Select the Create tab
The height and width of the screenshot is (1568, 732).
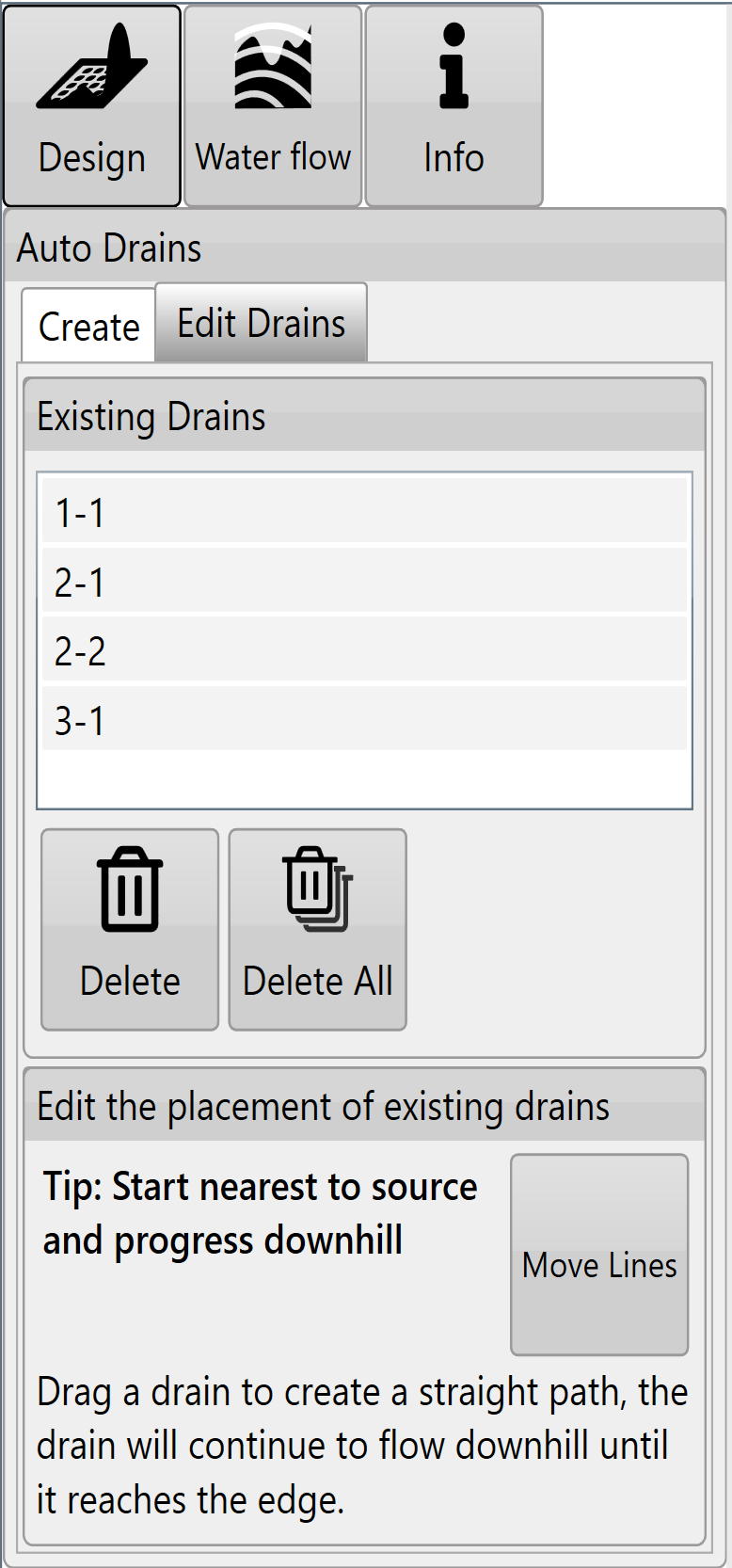click(x=88, y=326)
